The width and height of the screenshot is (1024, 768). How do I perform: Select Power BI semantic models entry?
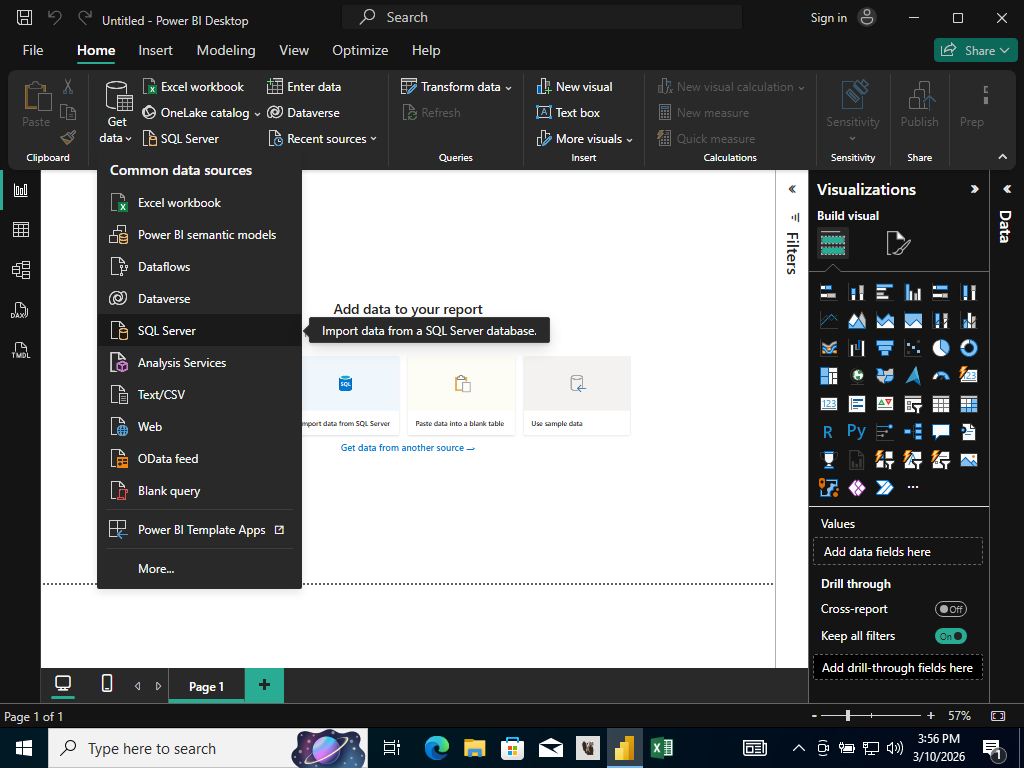(x=199, y=235)
